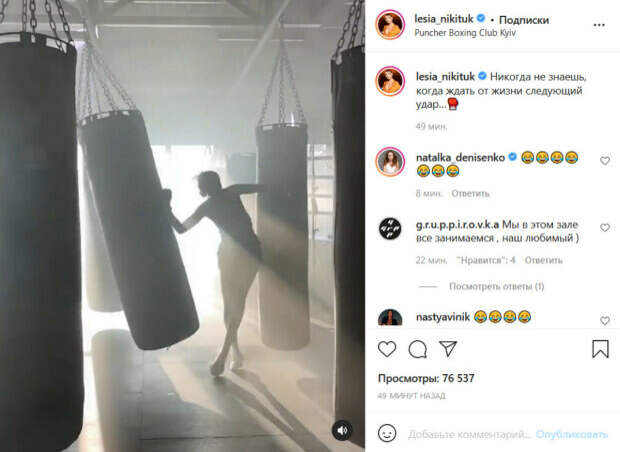620x452 pixels.
Task: Like nastyavinik's comment heart
Action: click(x=605, y=320)
